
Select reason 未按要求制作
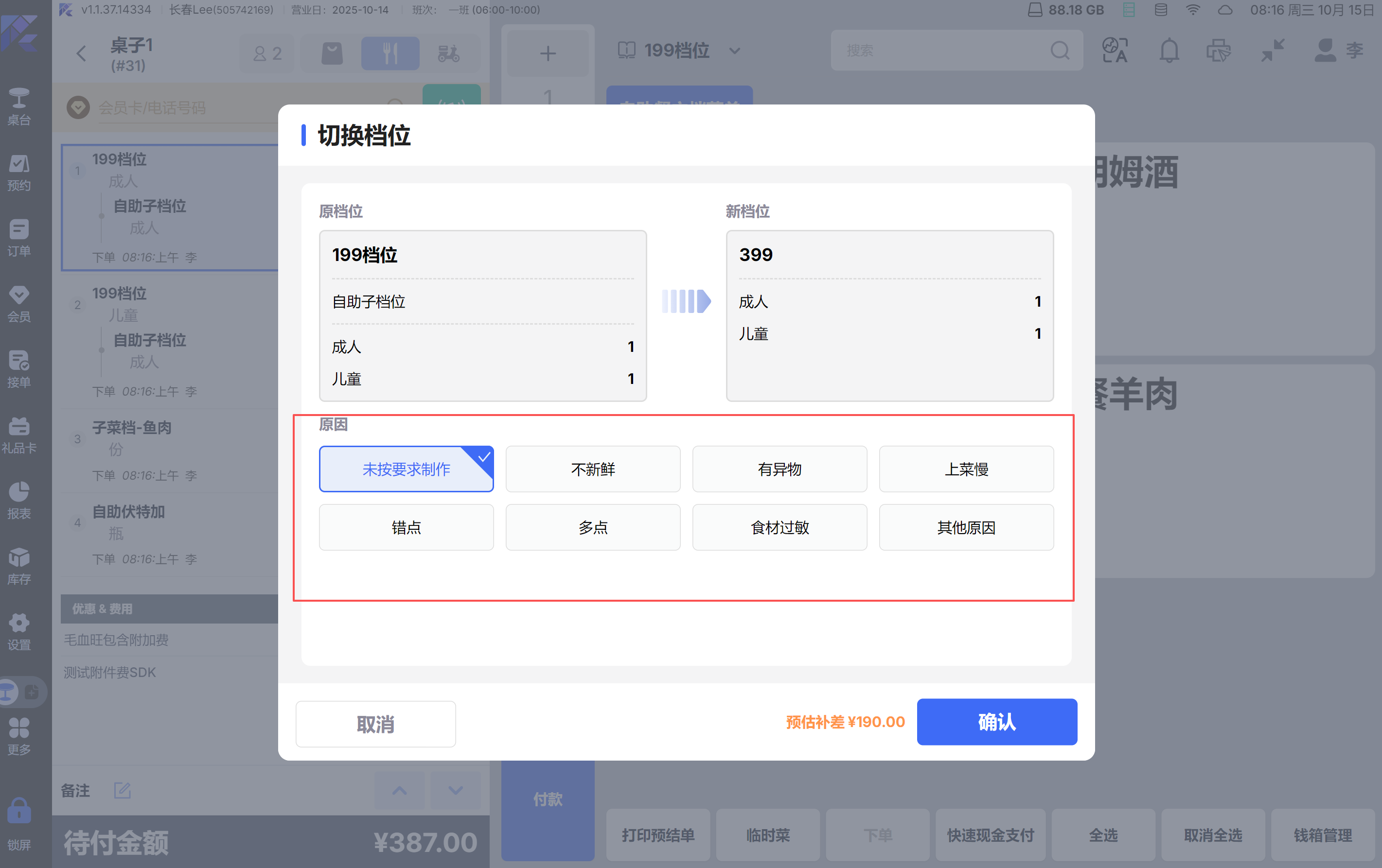coord(406,469)
